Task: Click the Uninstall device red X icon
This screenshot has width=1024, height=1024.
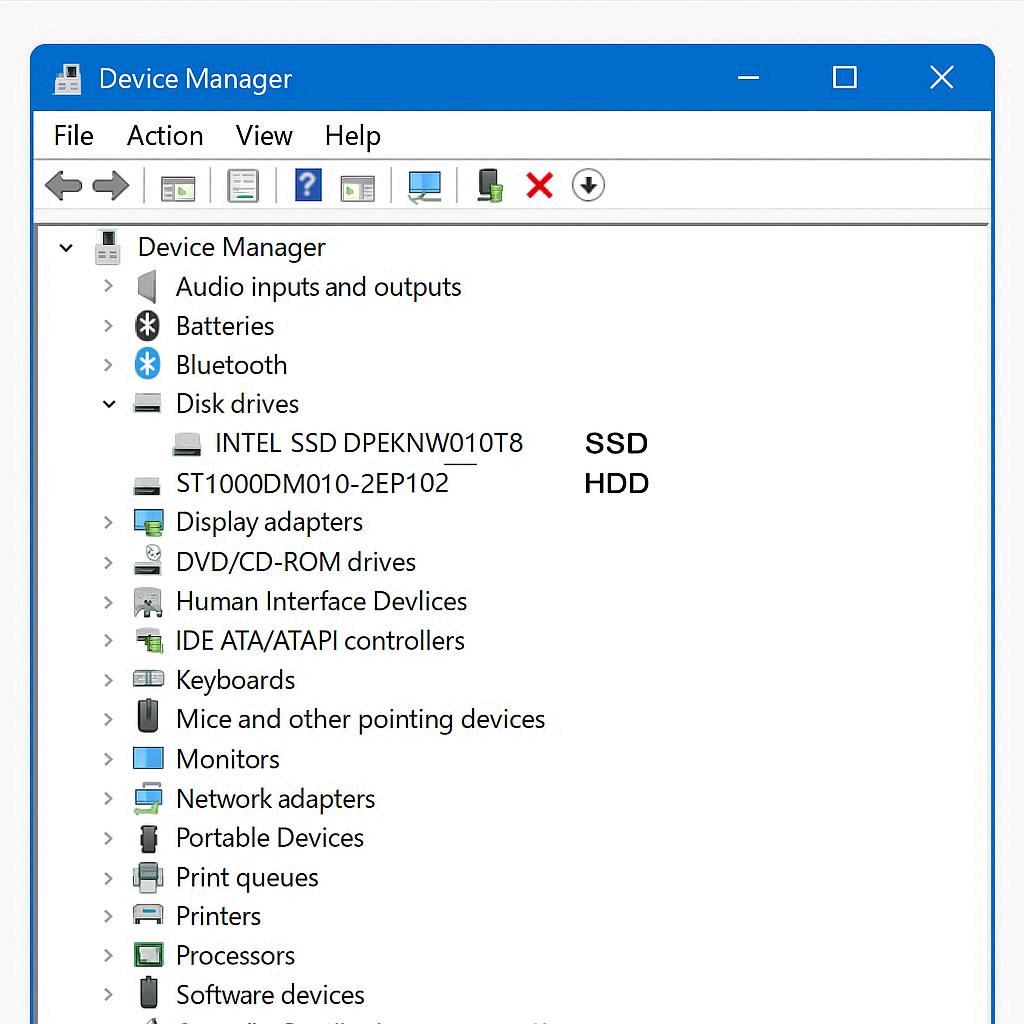Action: [539, 185]
